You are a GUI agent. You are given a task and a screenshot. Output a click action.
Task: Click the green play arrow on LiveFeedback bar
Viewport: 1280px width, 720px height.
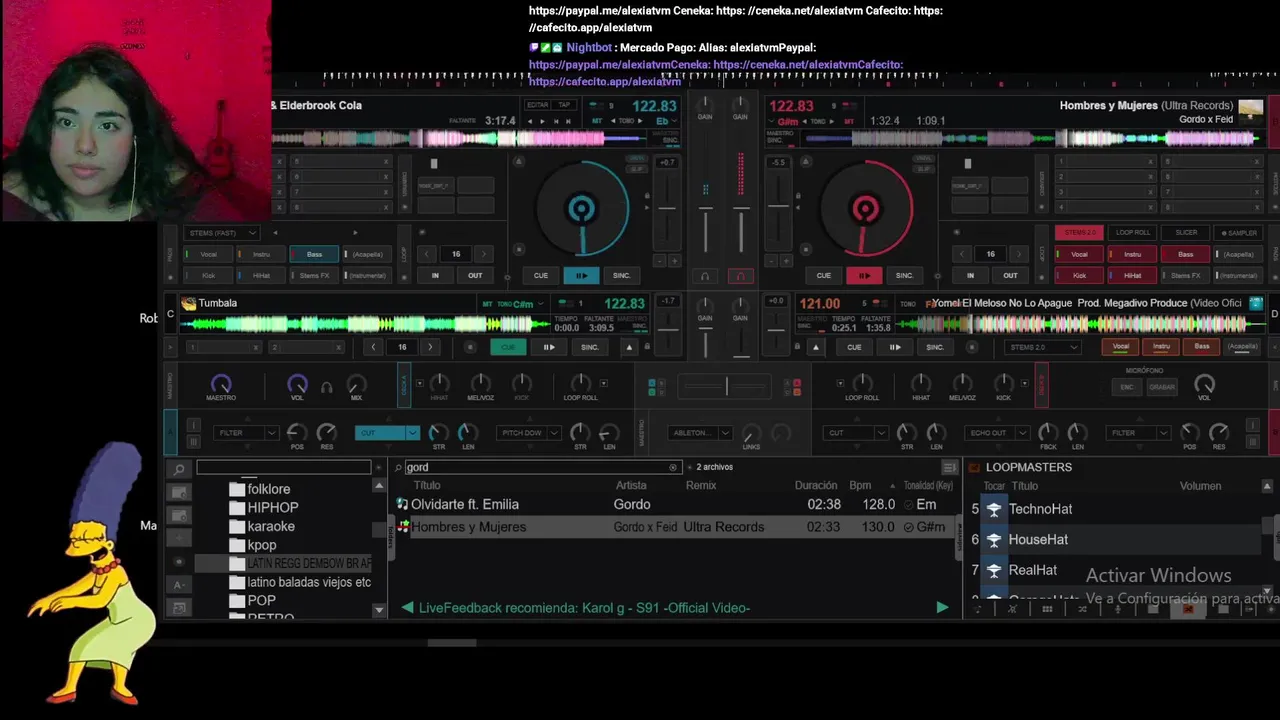coord(942,607)
